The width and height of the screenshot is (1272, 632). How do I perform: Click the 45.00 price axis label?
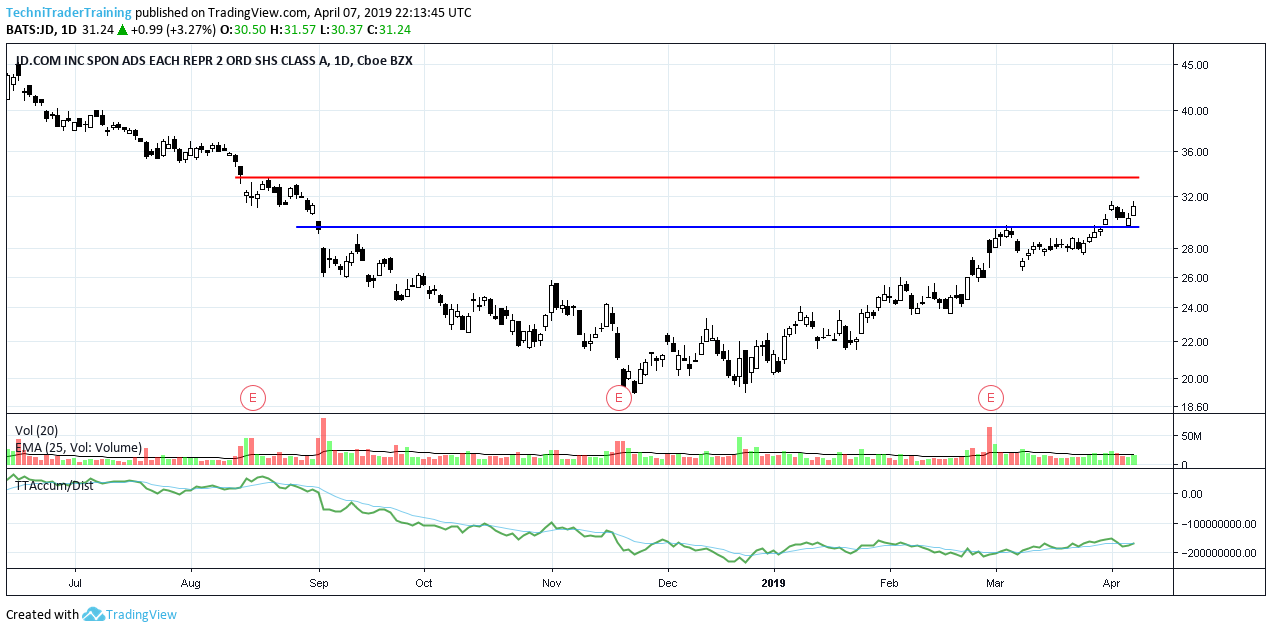1195,65
